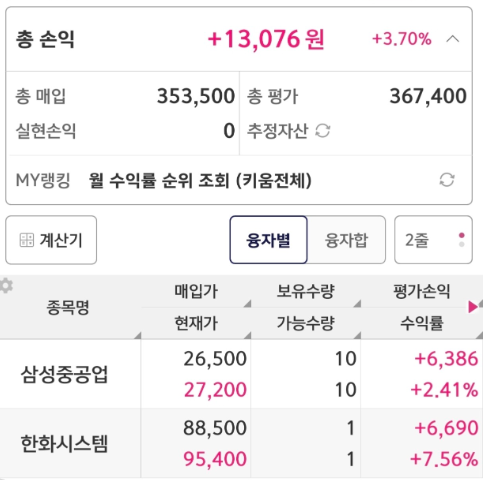483x480 pixels.
Task: Sort by the 종목명 column header
Action: [68, 307]
